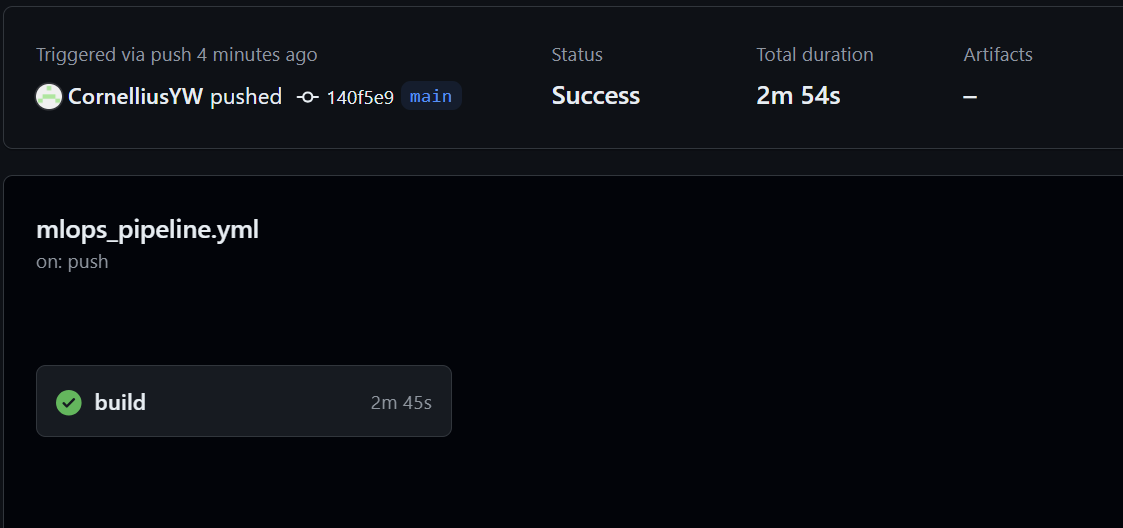Image resolution: width=1123 pixels, height=528 pixels.
Task: Open commit hash 140f5e9
Action: click(x=360, y=97)
